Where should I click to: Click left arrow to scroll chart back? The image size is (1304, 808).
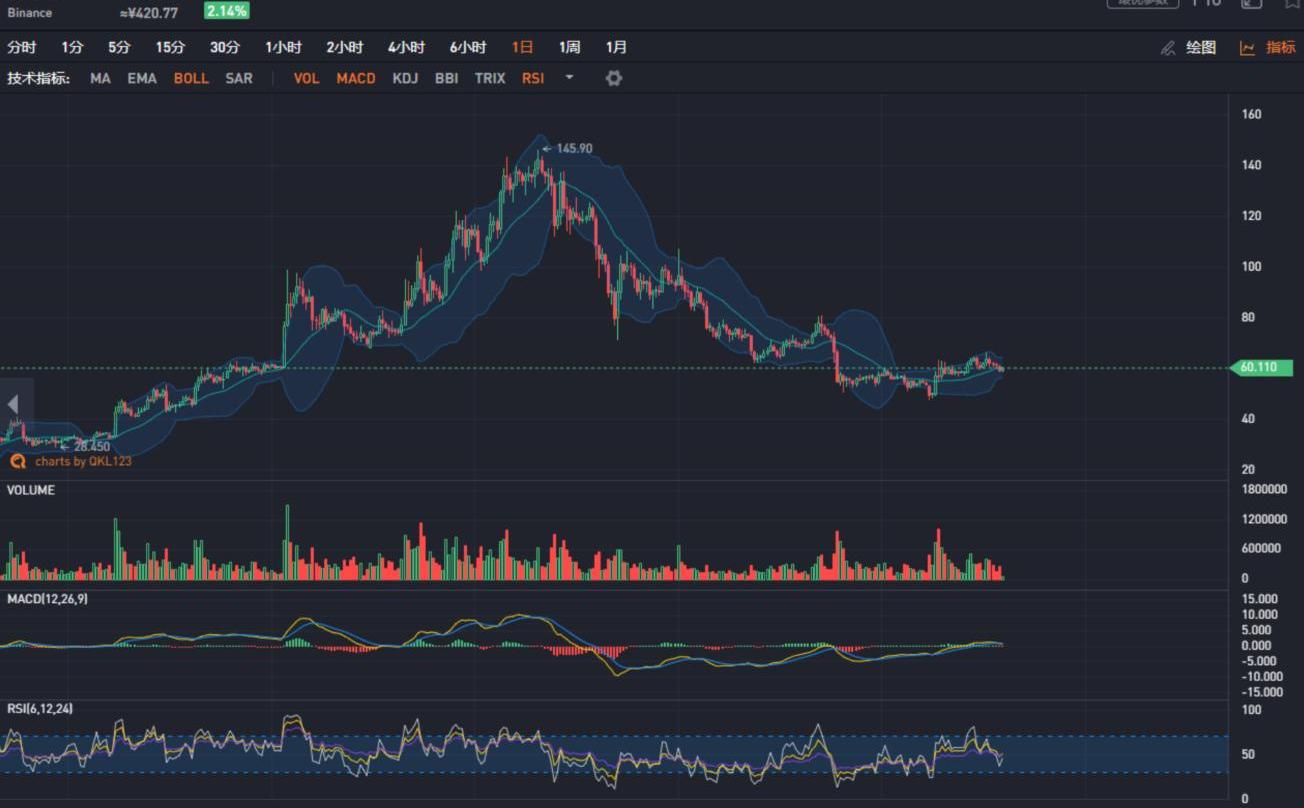13,404
